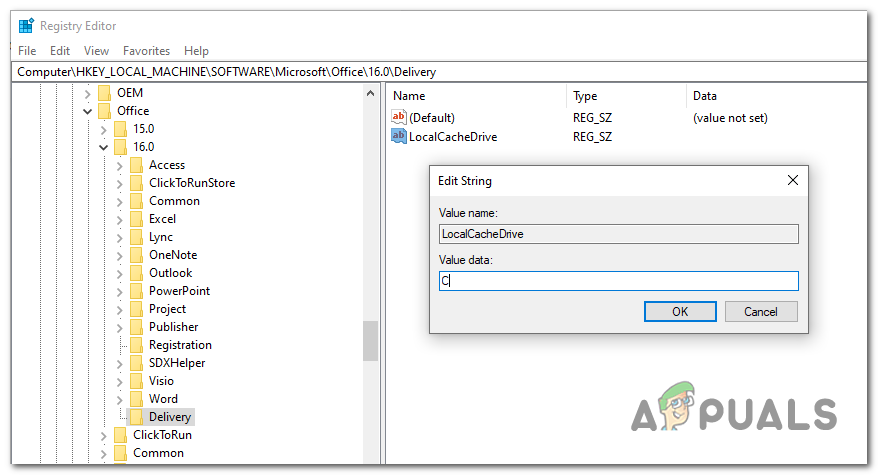Expand the PowerPoint key

(x=119, y=291)
